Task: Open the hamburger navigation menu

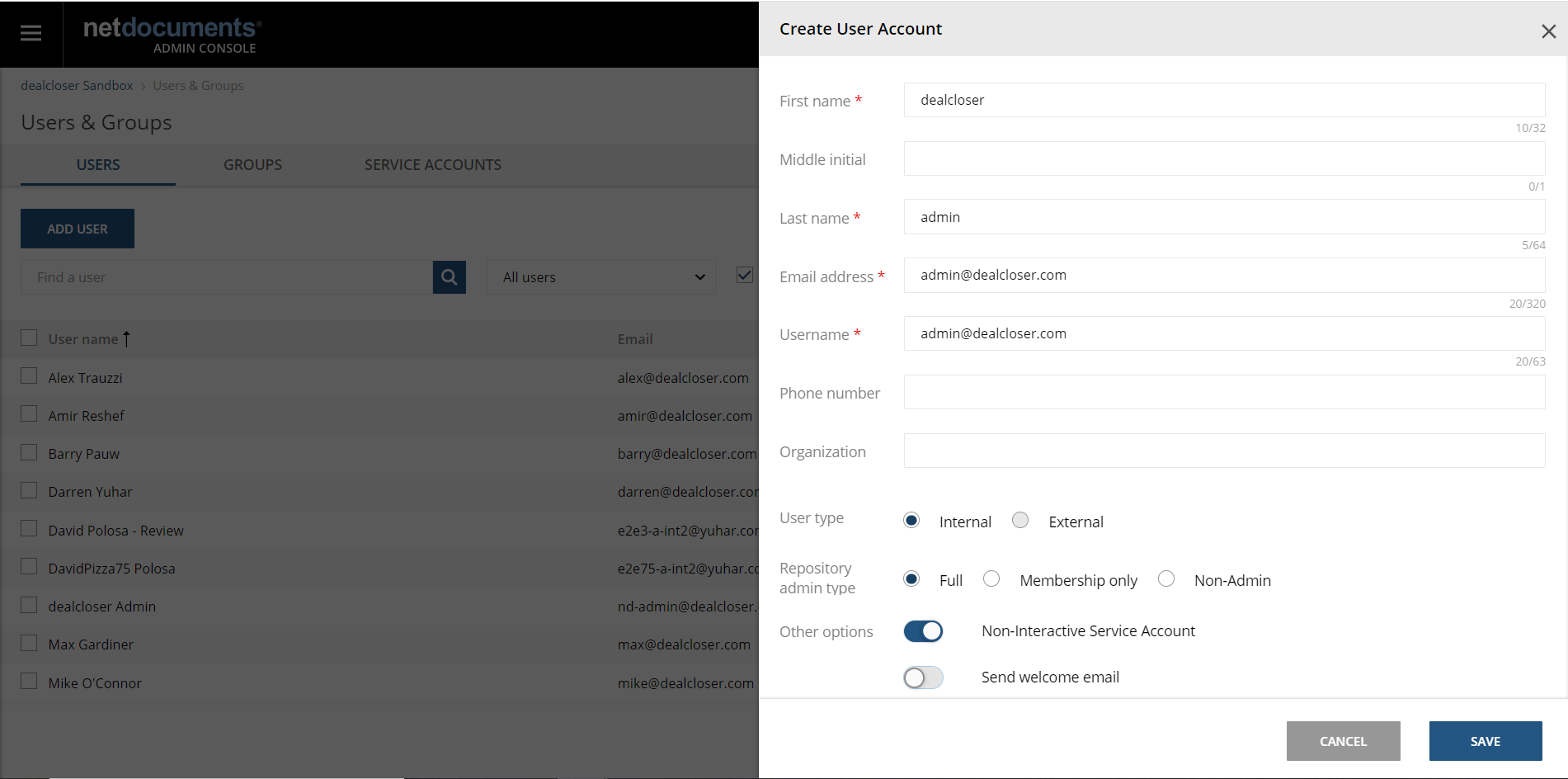Action: [x=31, y=33]
